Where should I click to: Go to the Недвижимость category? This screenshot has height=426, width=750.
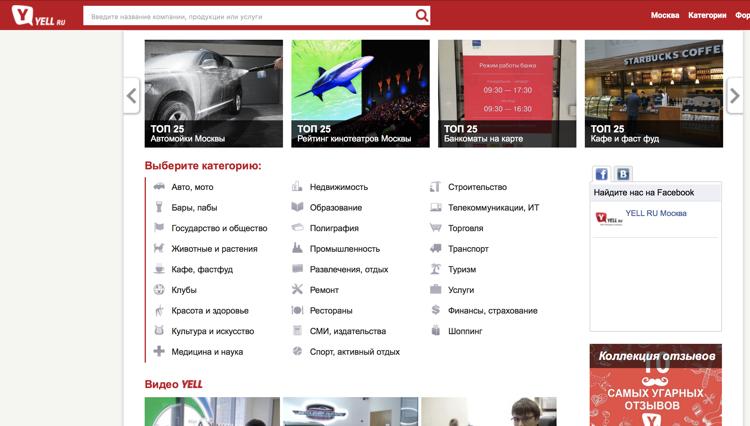click(x=338, y=187)
